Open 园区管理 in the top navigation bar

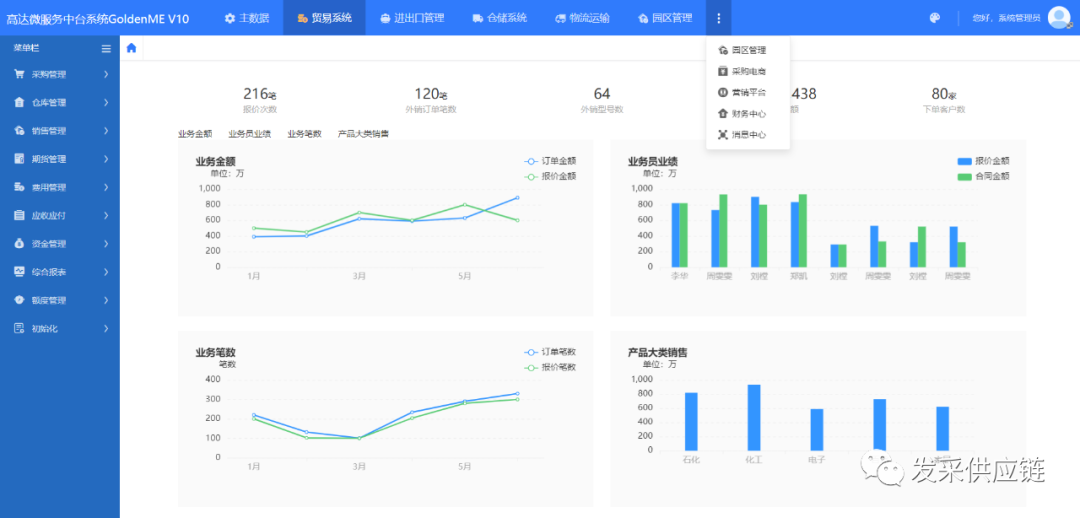665,19
